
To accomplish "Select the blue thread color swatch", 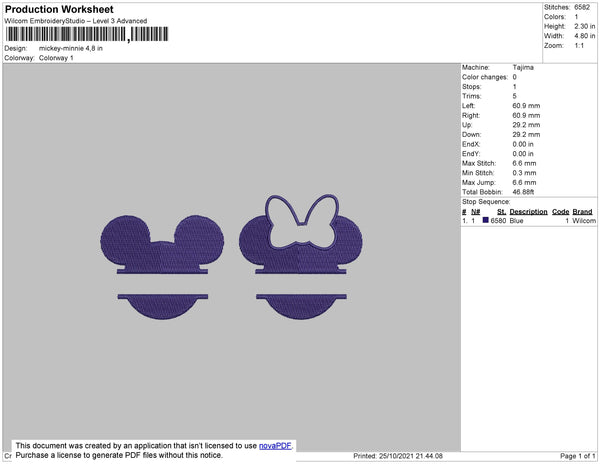I will click(x=486, y=220).
